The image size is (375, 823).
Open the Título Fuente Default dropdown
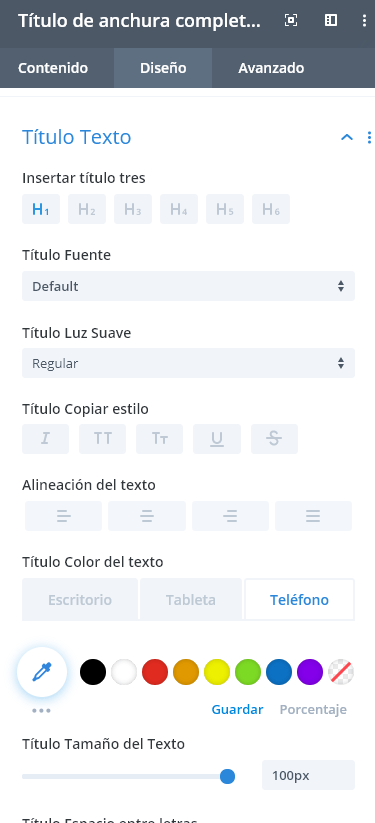tap(189, 286)
